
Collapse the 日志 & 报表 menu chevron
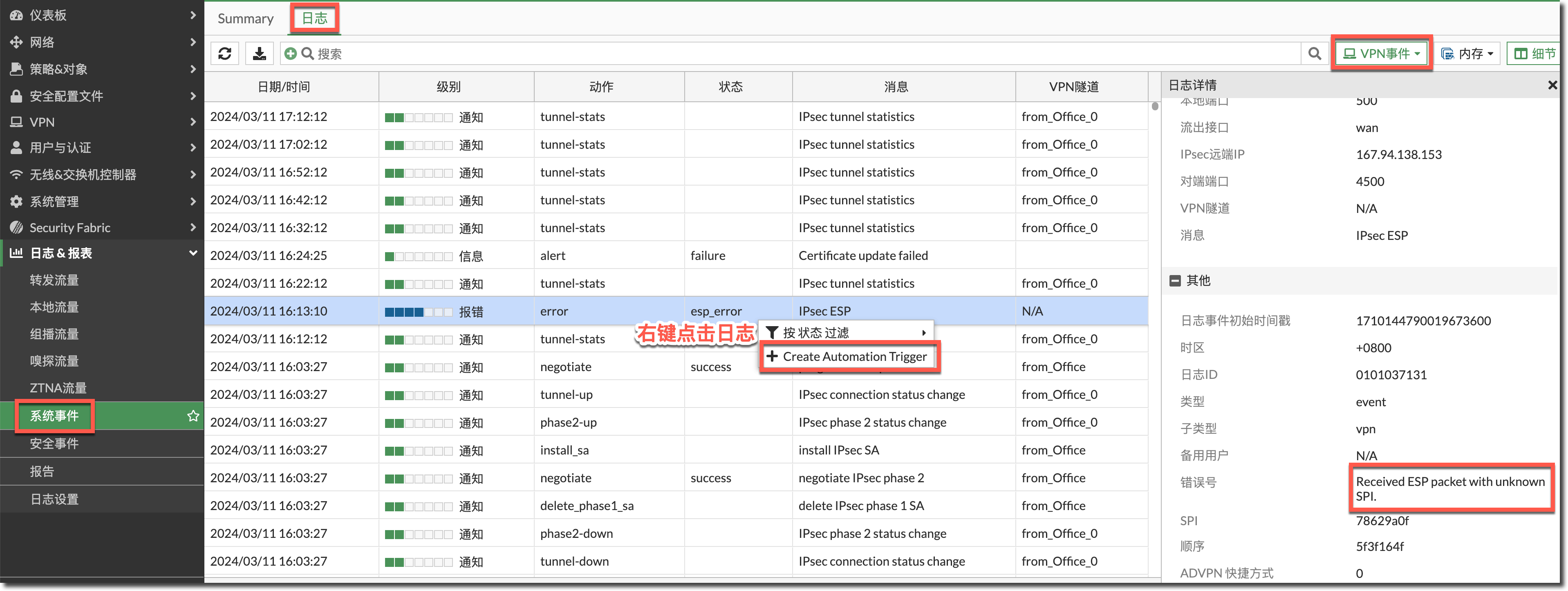point(193,253)
